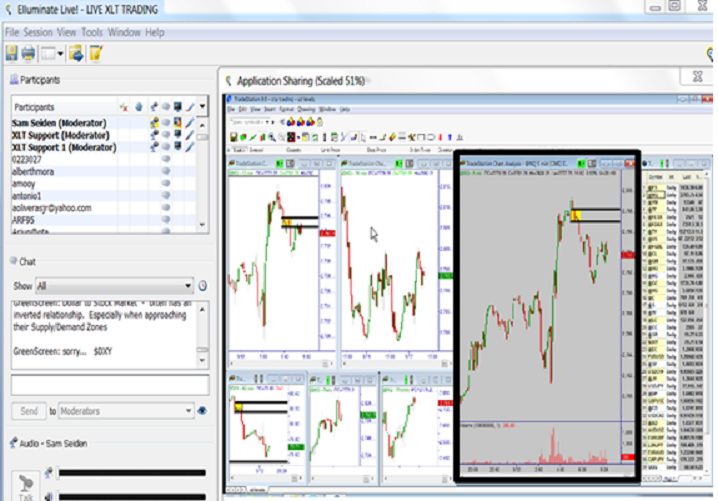The width and height of the screenshot is (718, 501).
Task: Click the Print icon in the toolbar
Action: [28, 53]
